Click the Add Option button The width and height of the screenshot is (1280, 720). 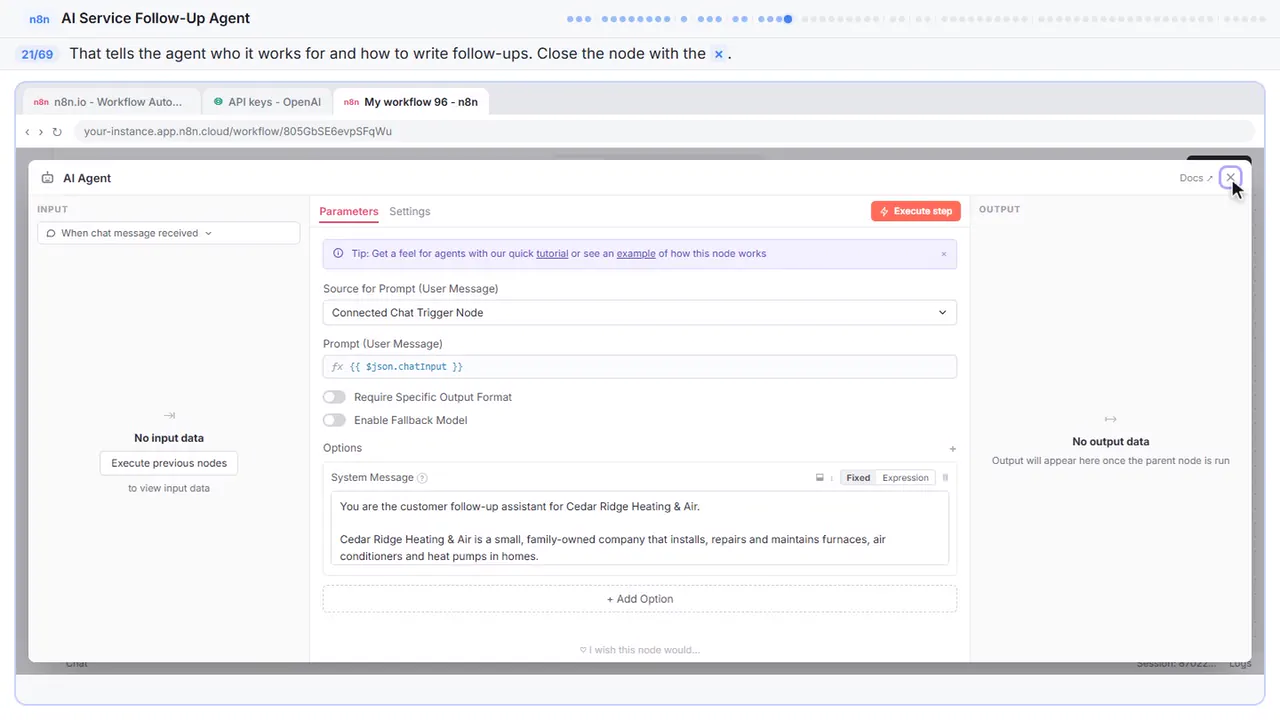(640, 599)
